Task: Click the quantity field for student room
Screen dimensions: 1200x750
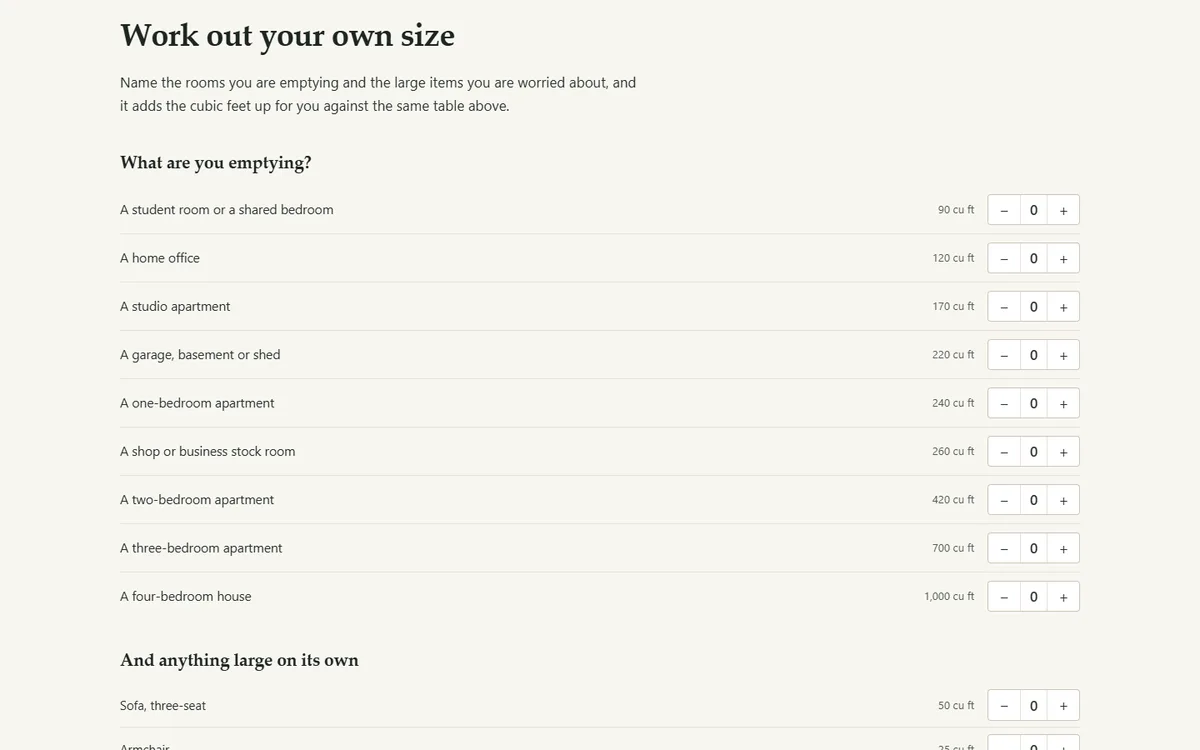Action: point(1034,210)
